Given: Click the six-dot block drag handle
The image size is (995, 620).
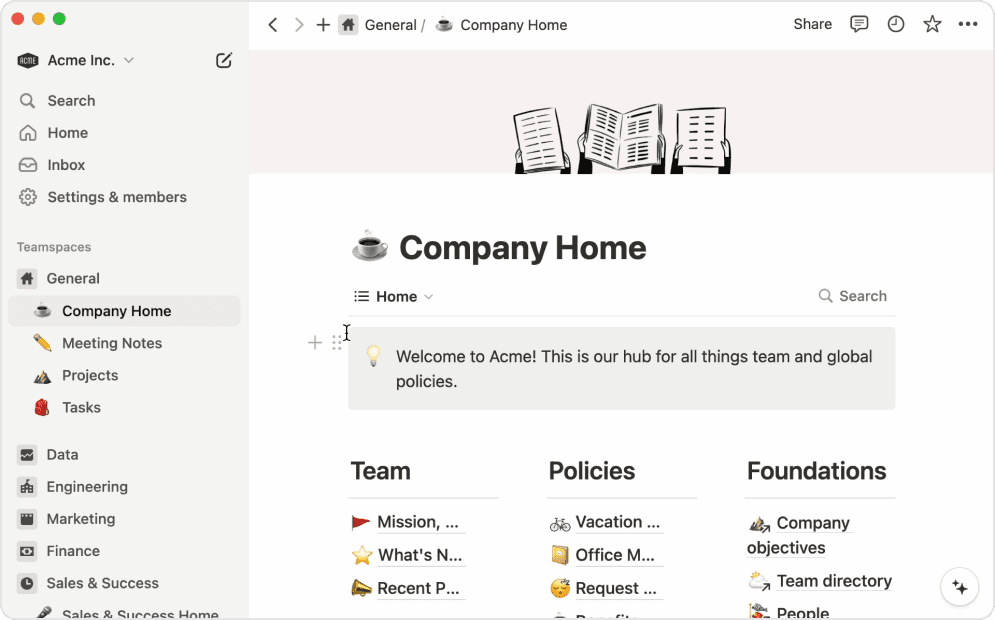Looking at the screenshot, I should point(337,343).
